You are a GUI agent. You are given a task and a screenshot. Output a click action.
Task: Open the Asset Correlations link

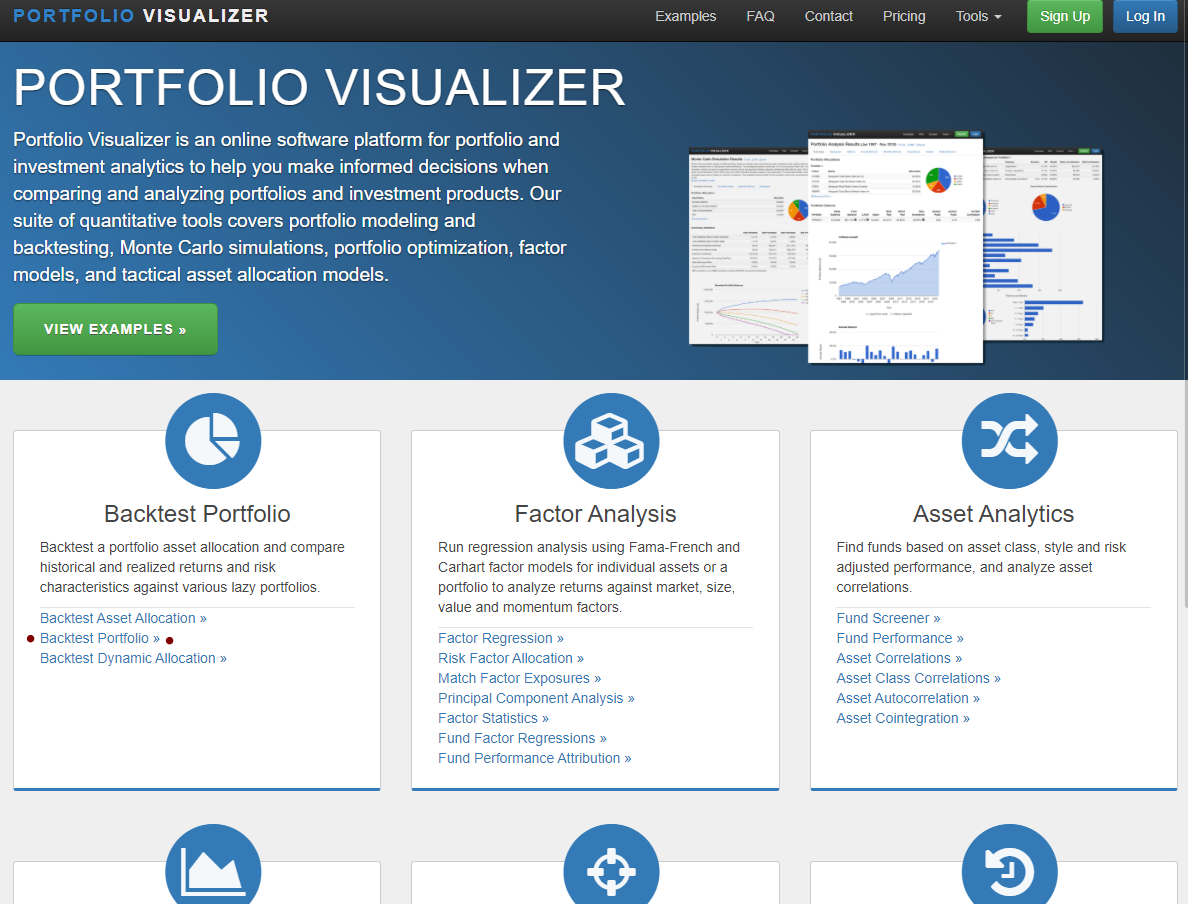pos(899,658)
